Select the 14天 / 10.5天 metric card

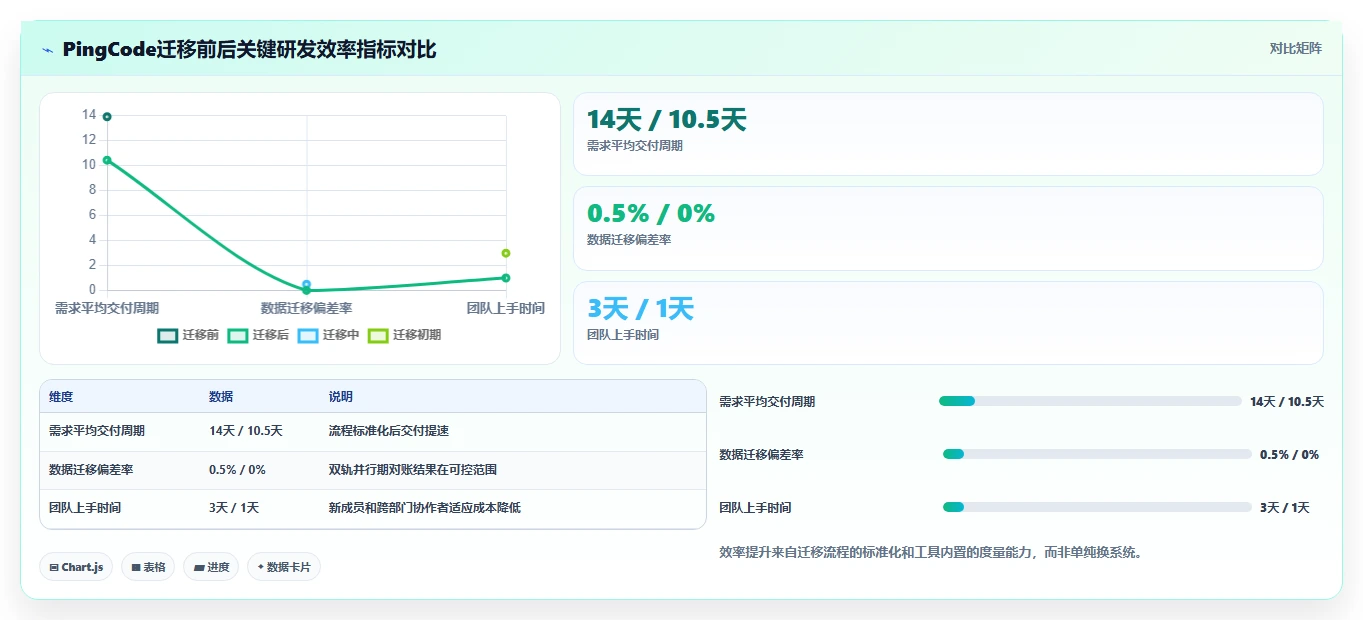pos(948,134)
